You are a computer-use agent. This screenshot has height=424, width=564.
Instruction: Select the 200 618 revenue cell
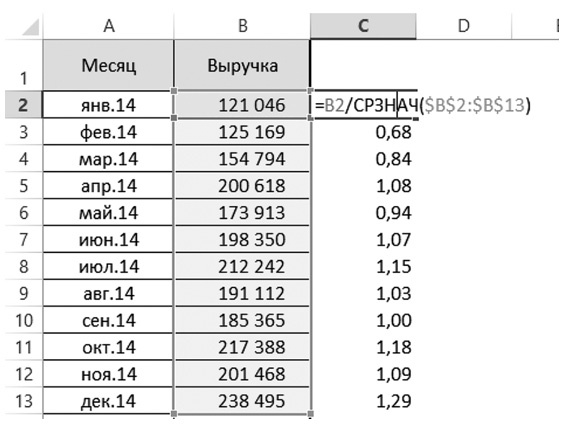(242, 186)
